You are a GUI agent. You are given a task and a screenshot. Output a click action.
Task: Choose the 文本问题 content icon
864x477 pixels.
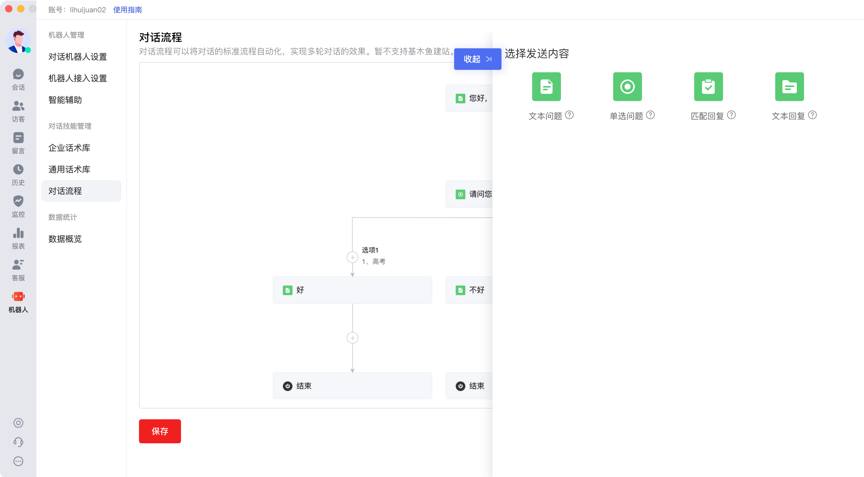546,86
